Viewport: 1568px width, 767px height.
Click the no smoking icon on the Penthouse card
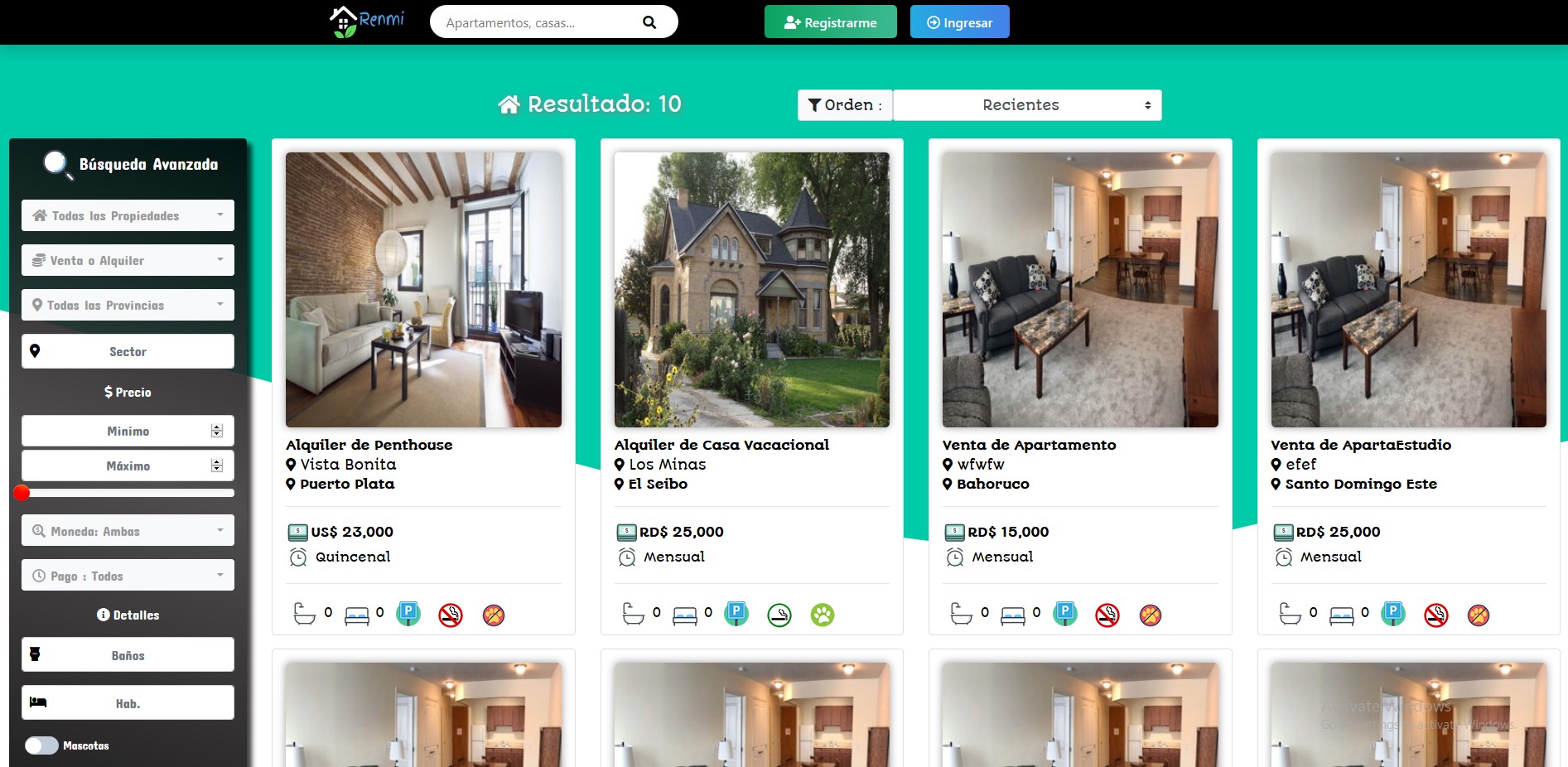click(x=451, y=615)
